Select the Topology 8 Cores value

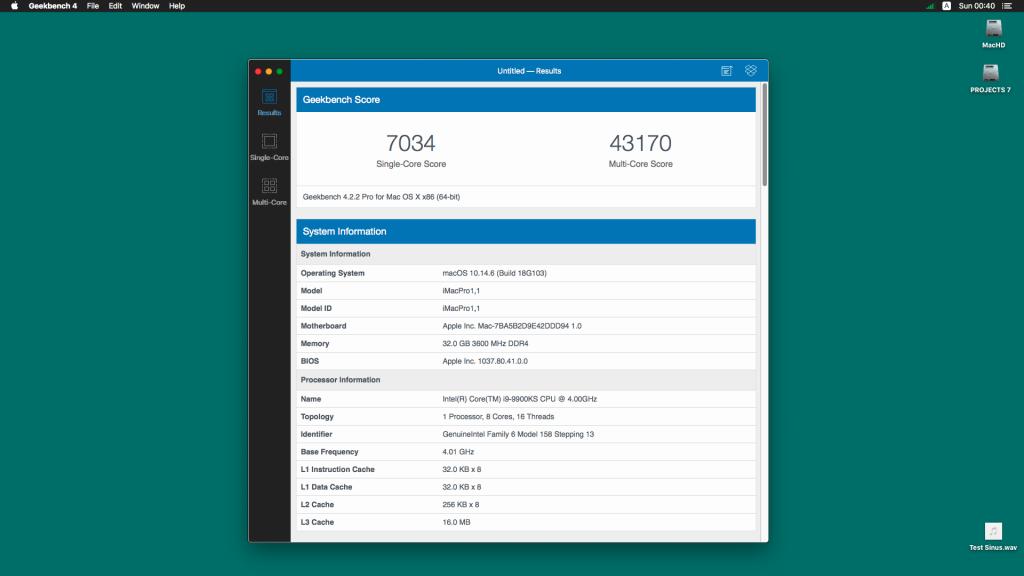498,417
